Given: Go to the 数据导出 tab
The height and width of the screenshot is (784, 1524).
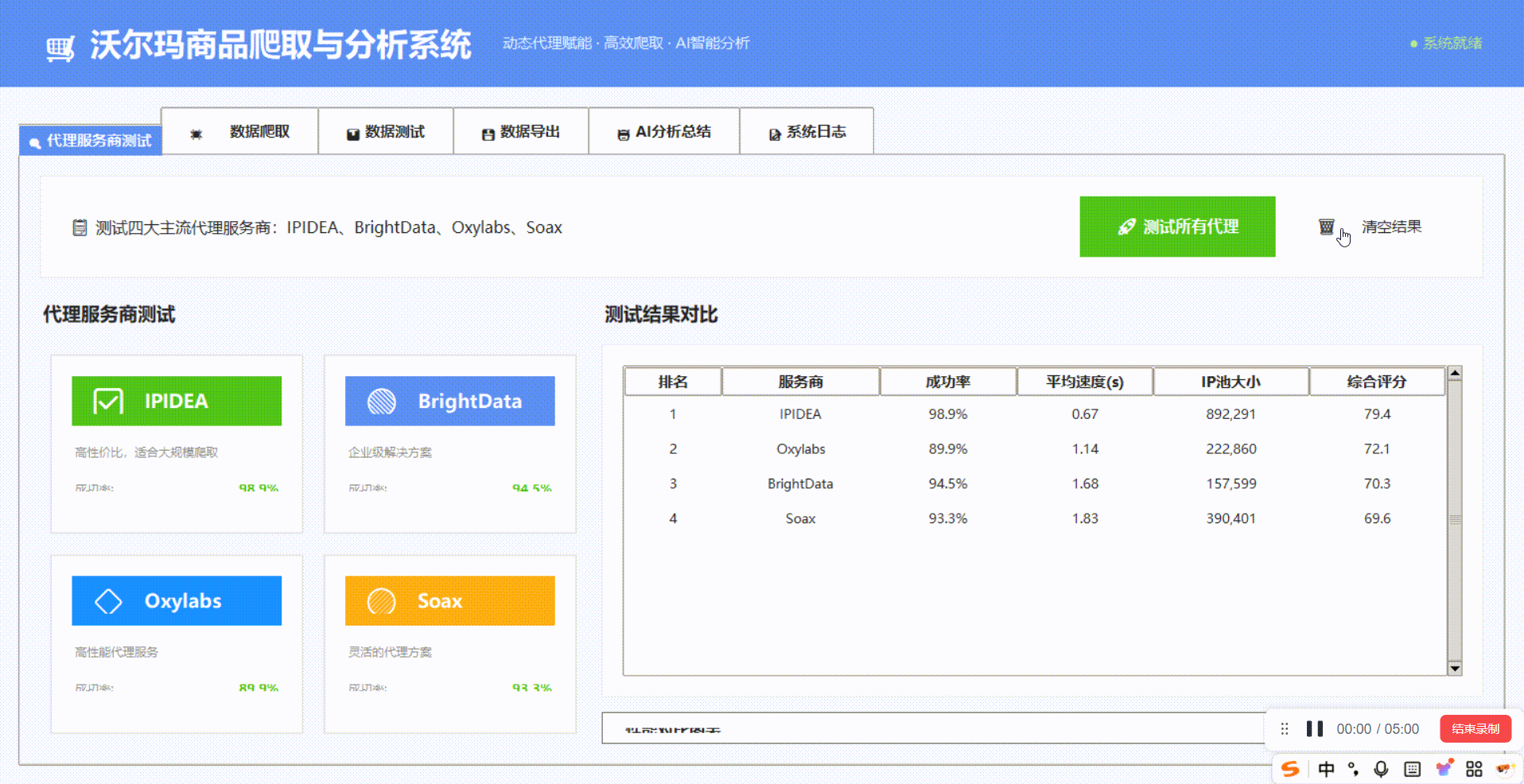Looking at the screenshot, I should tap(521, 131).
